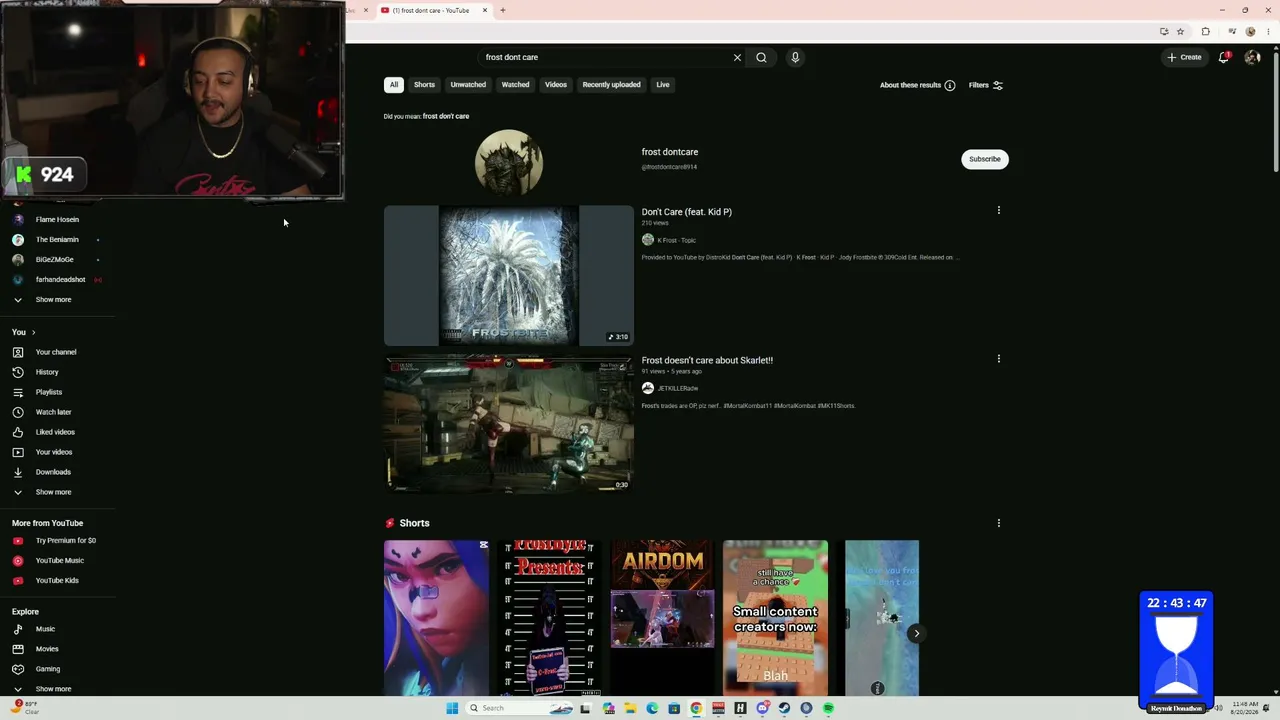Open the Chrome three-dot menu
1280x720 pixels.
tap(1268, 31)
